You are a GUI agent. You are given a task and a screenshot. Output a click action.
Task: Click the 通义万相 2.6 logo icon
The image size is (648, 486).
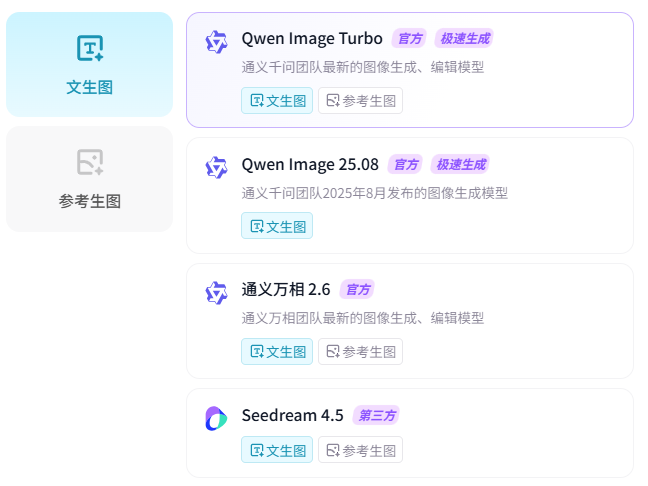tap(217, 293)
